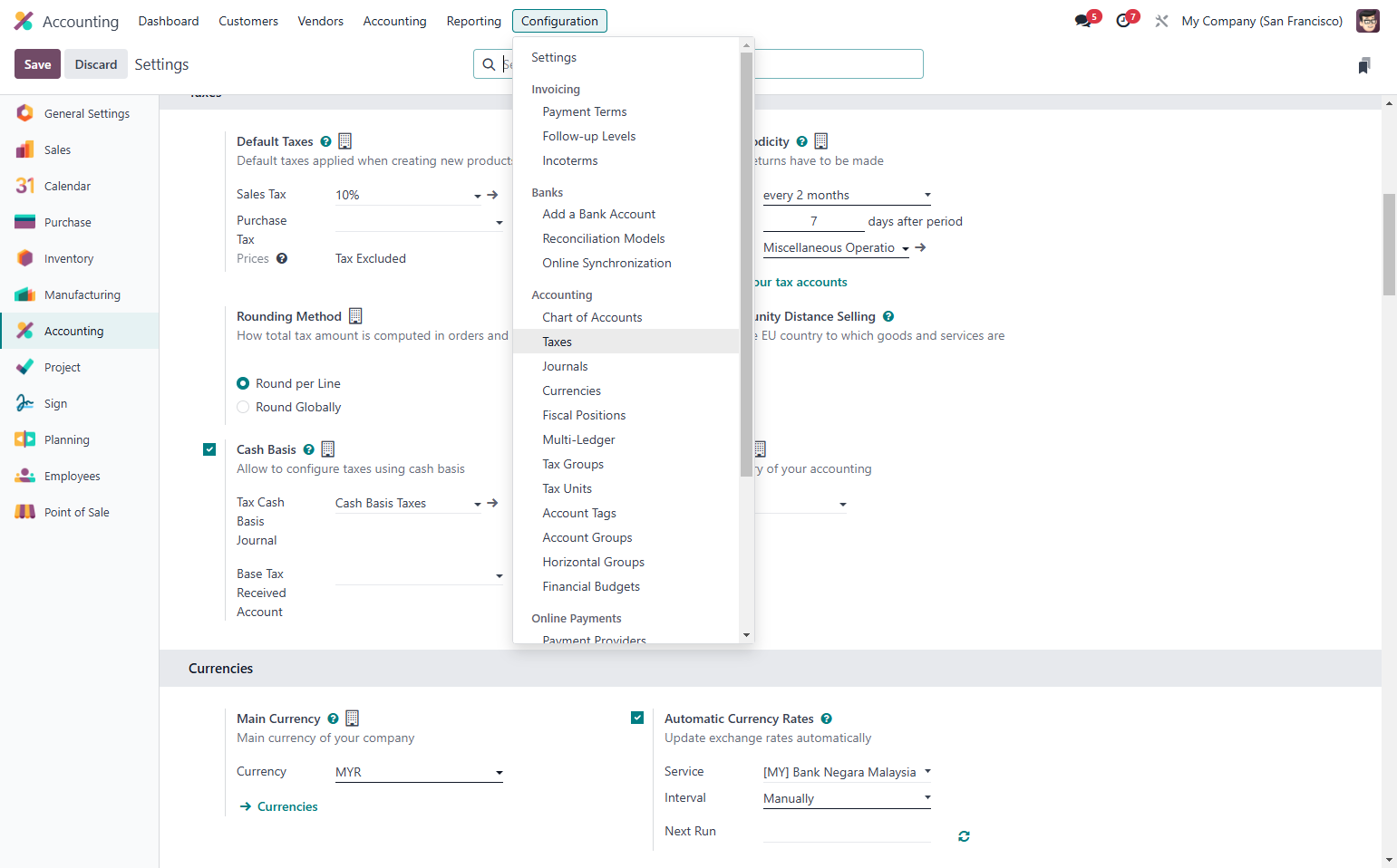
Task: Click the Dashboard menu link
Action: tap(168, 21)
